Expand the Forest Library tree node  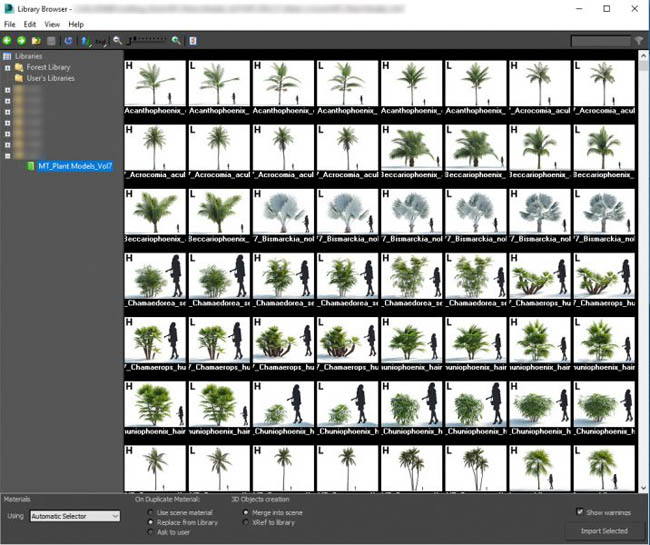(7, 67)
